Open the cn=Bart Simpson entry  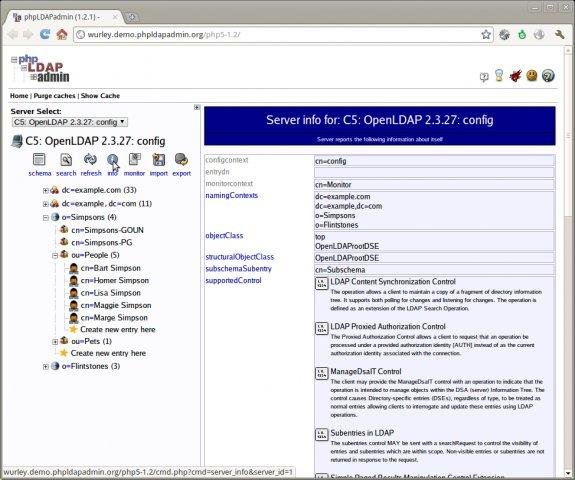110,268
